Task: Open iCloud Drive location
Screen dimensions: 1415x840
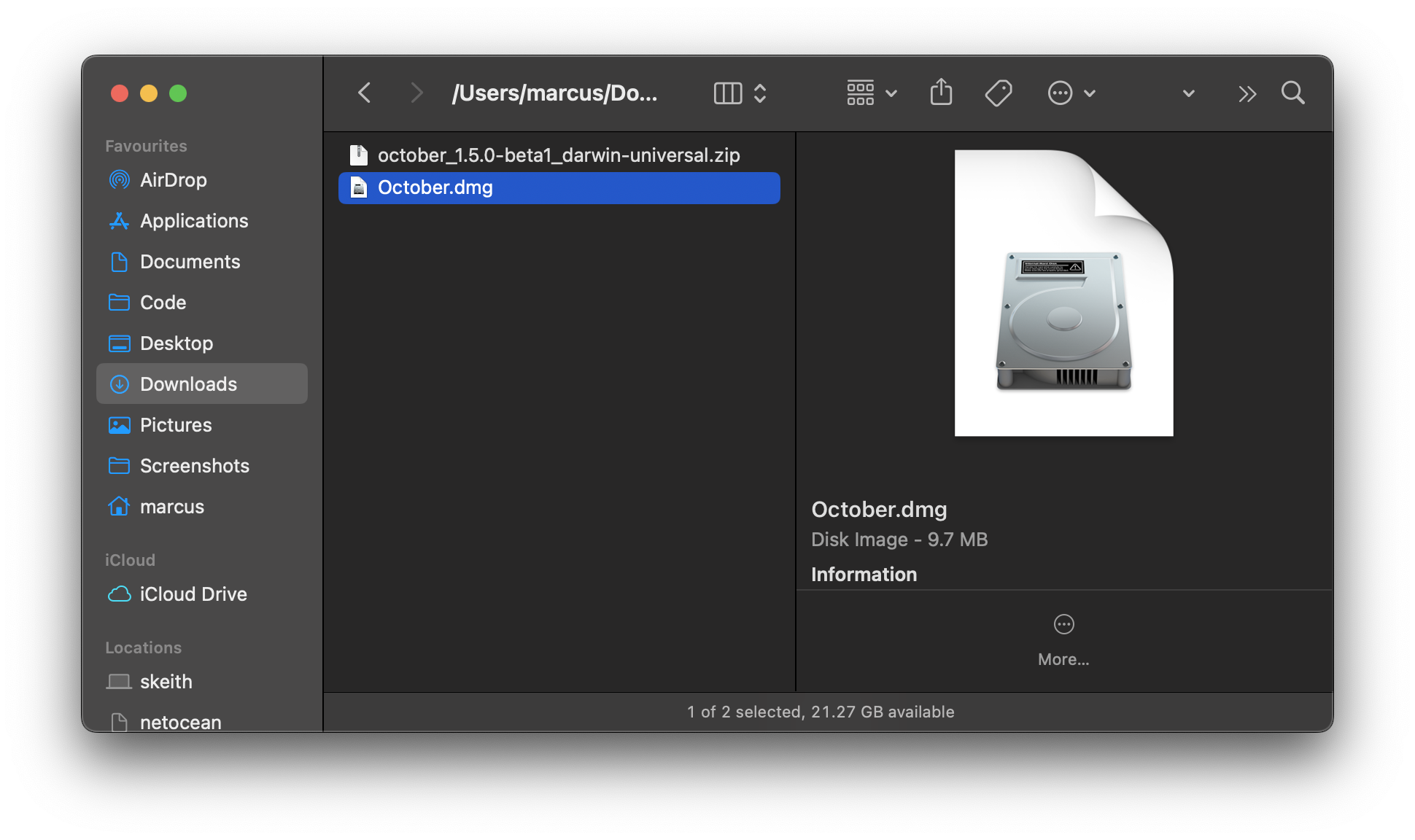Action: [x=193, y=594]
